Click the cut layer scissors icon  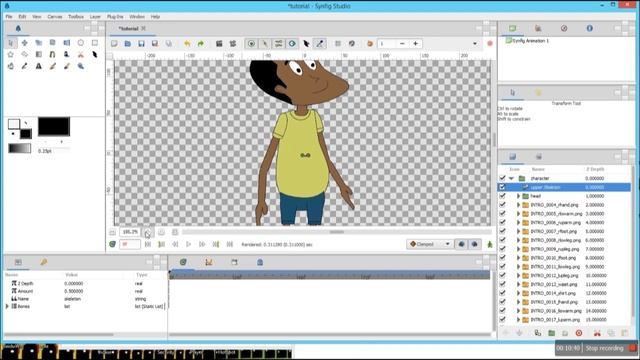597,333
